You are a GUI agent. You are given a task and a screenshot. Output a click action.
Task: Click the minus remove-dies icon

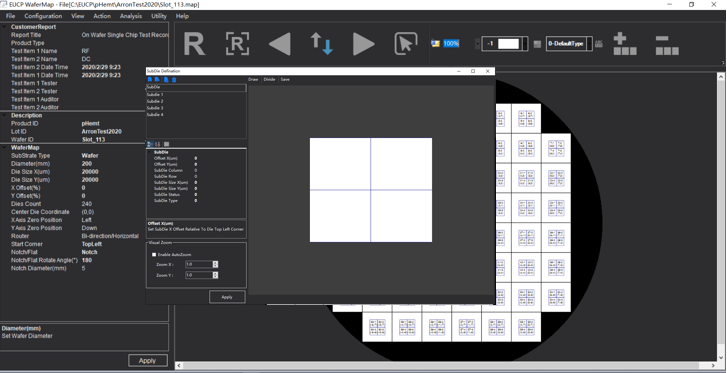667,45
